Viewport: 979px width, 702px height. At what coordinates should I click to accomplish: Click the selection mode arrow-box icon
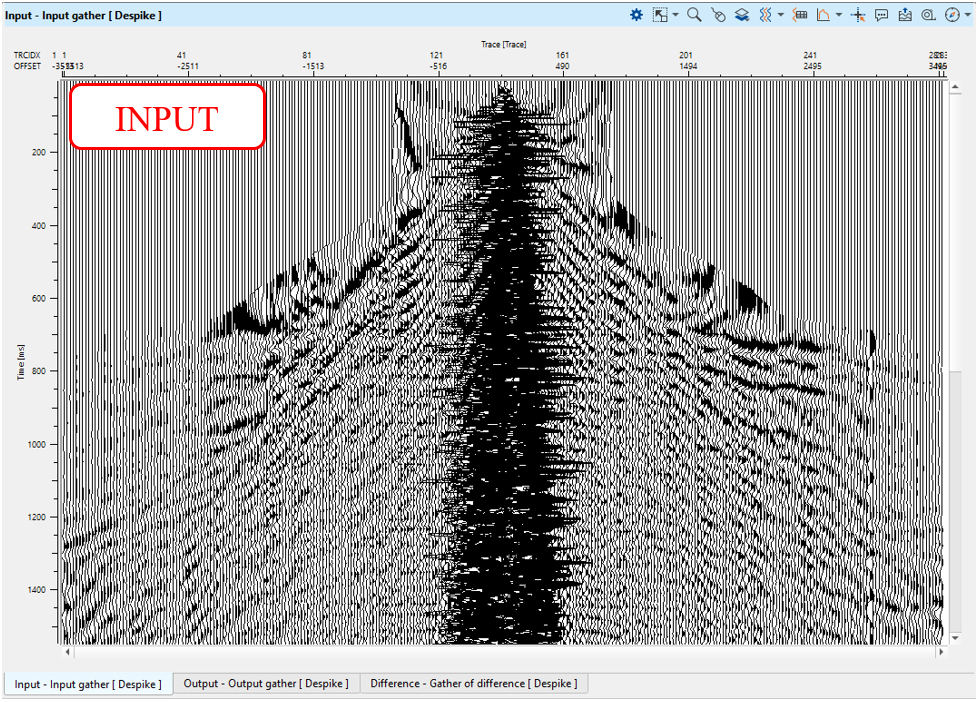pos(660,15)
